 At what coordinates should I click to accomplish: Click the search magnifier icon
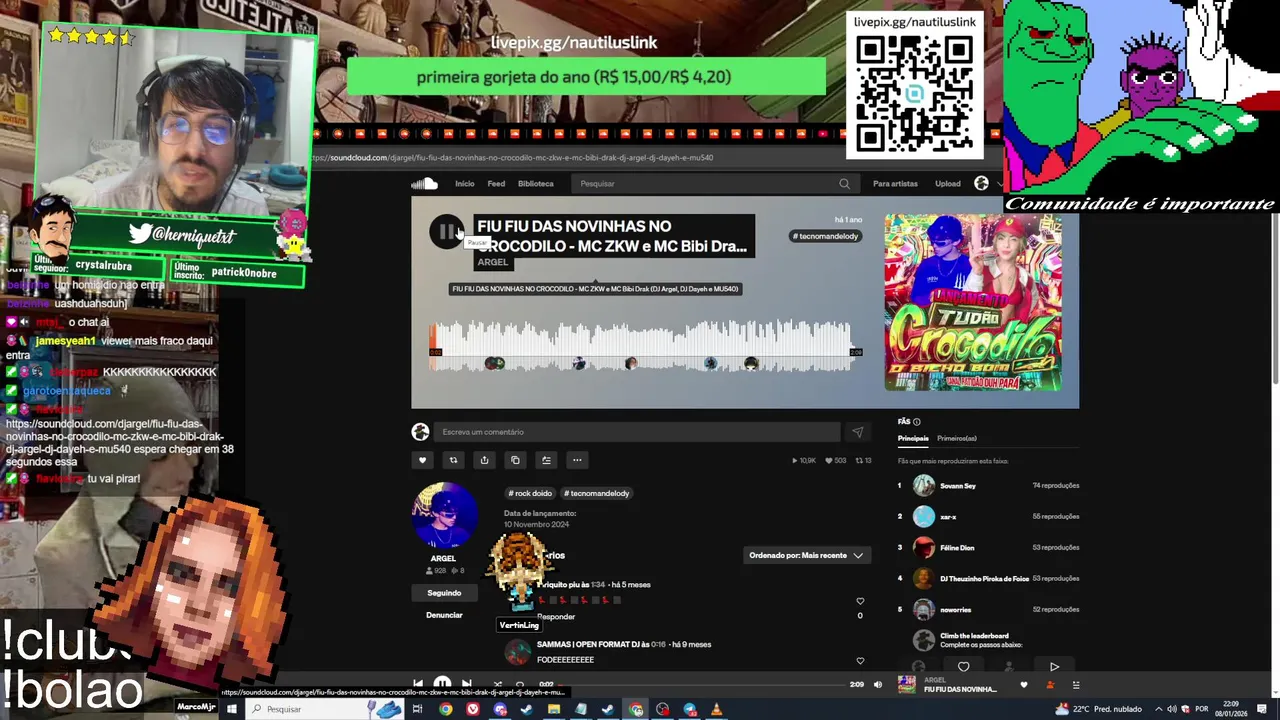pos(845,184)
